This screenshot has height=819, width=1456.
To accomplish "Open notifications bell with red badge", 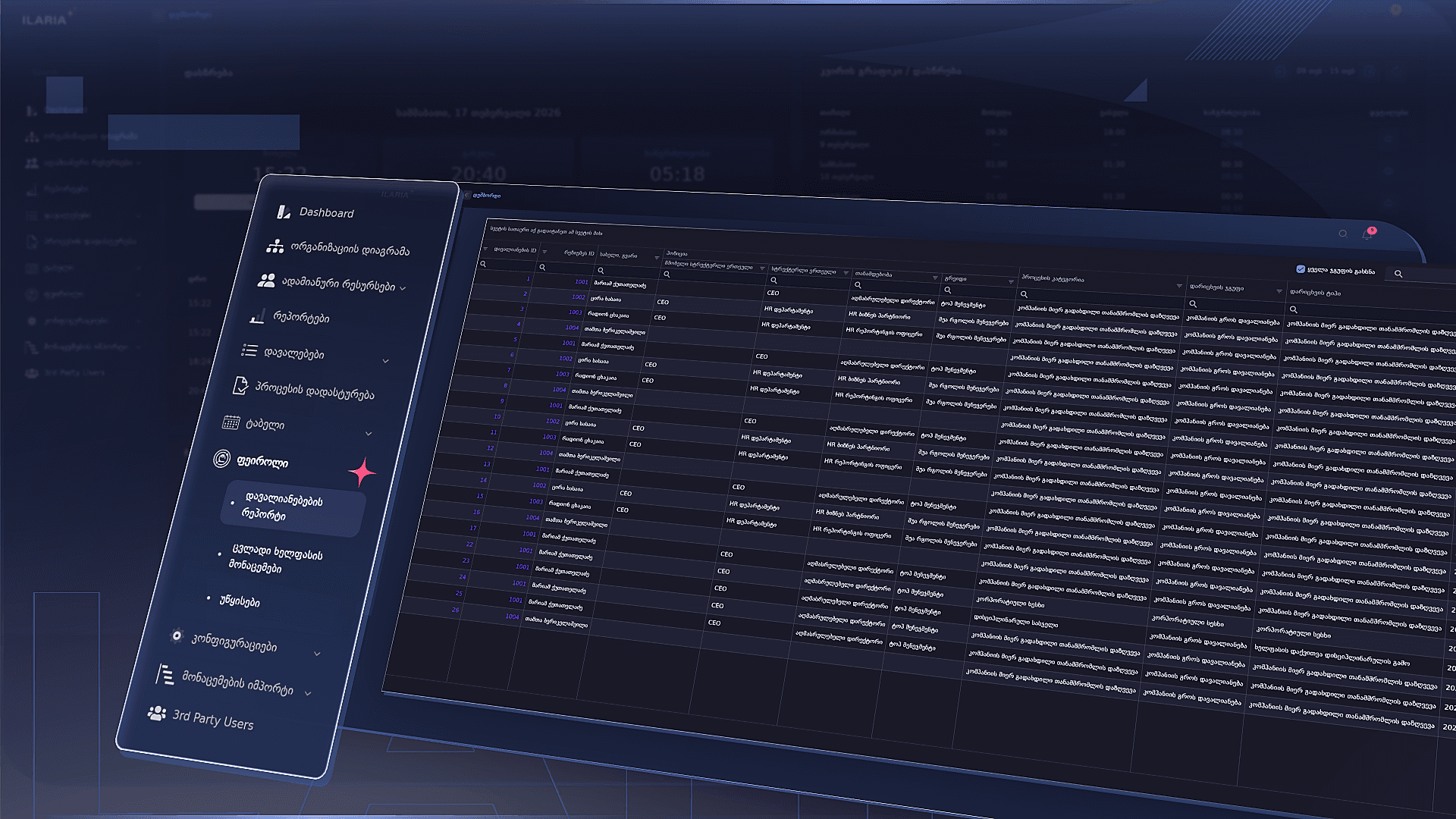I will pyautogui.click(x=1367, y=234).
